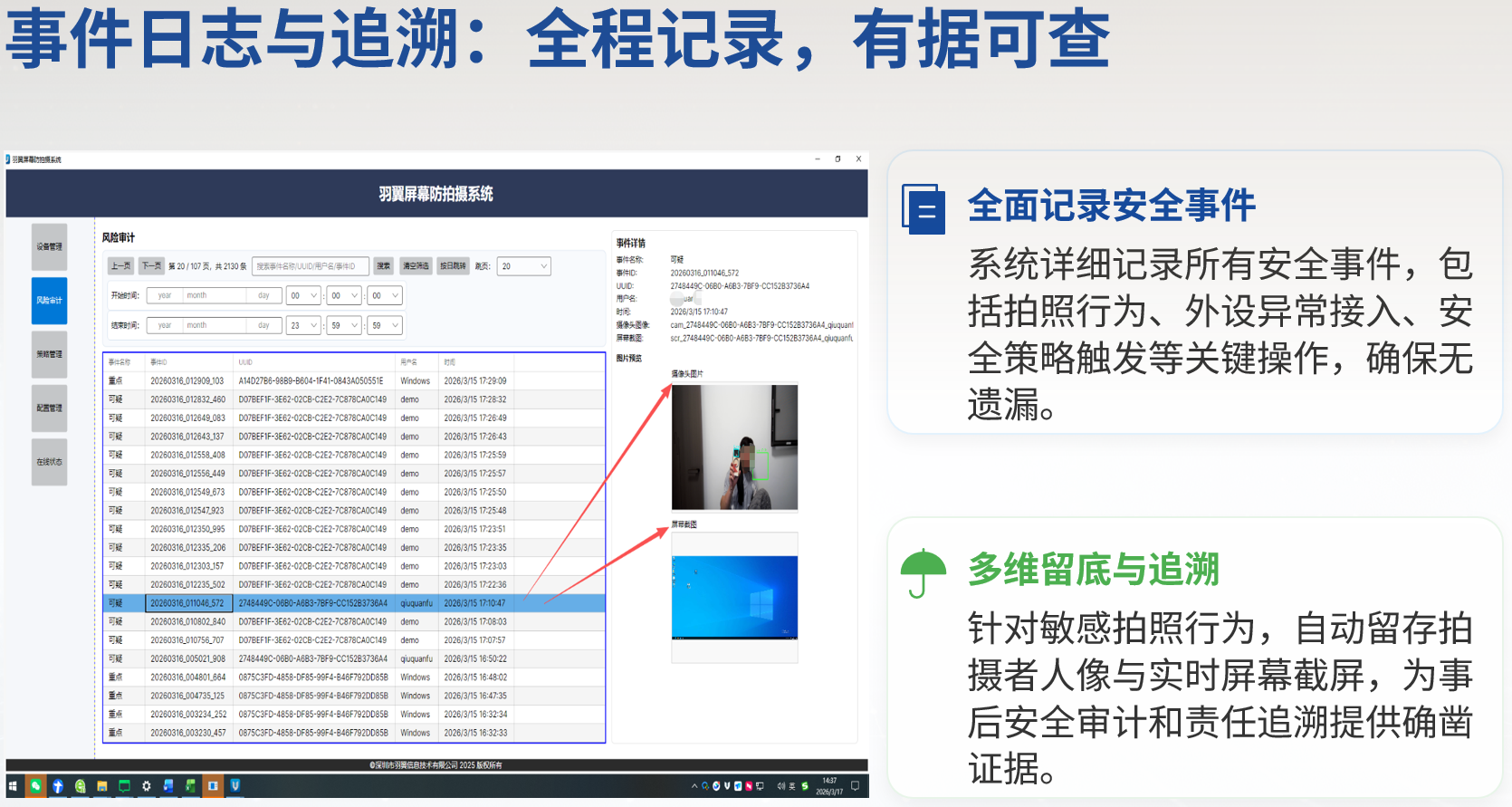Switch to the 设备管理 sidebar tab
This screenshot has height=807, width=1512.
[49, 246]
